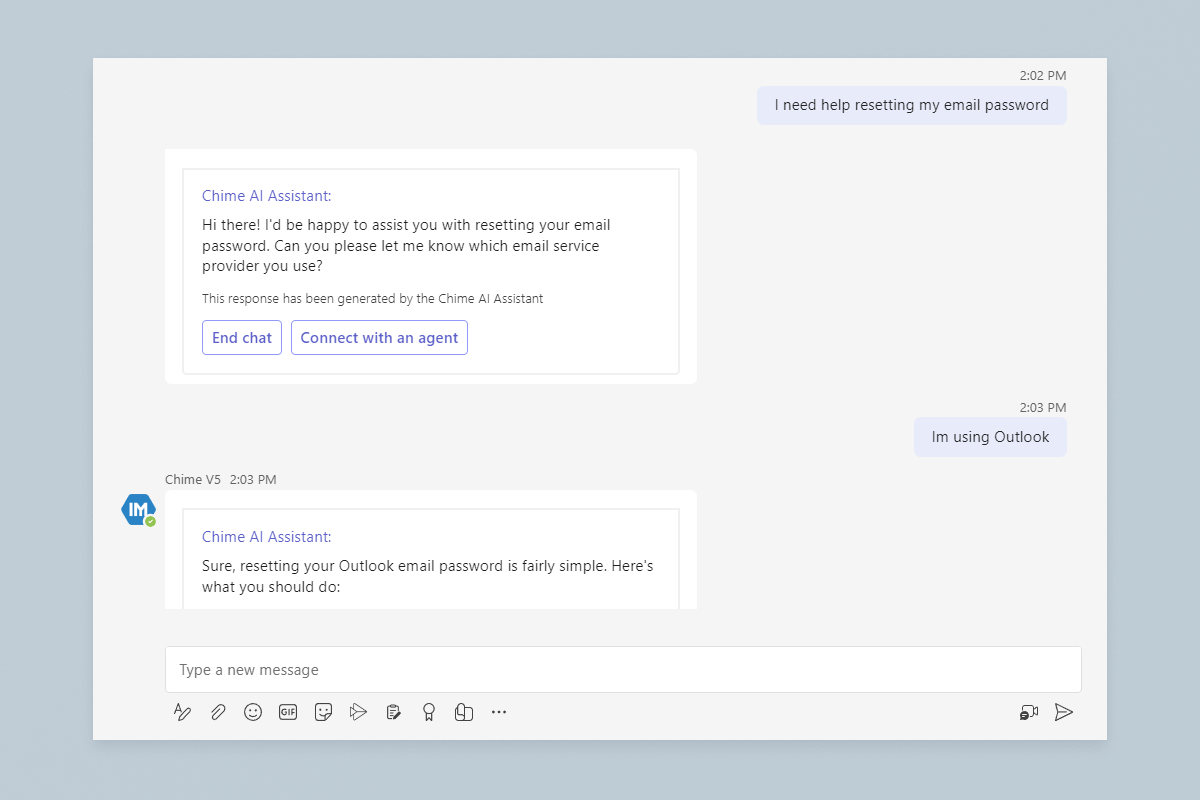Click End chat in the assistant card
1200x800 pixels.
(x=241, y=337)
